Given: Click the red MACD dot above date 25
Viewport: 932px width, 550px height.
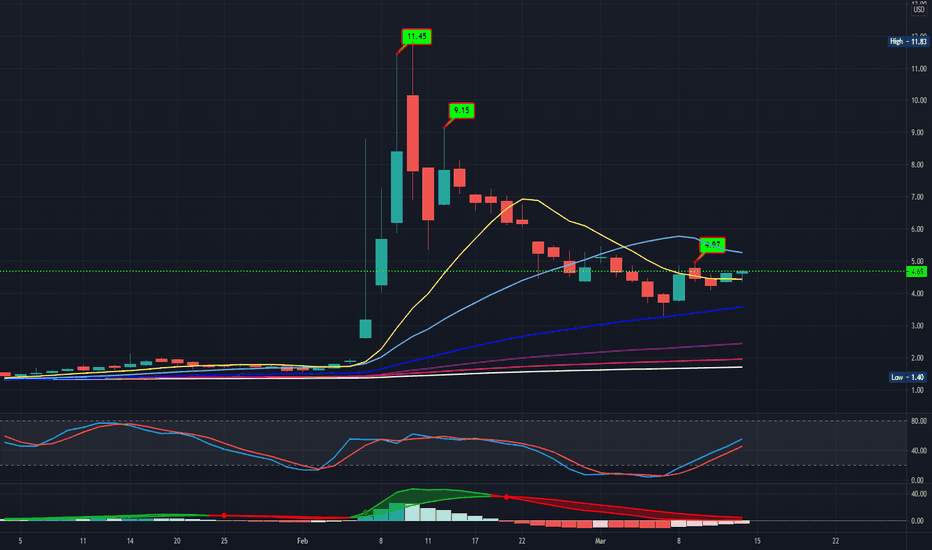Looking at the screenshot, I should click(x=224, y=516).
